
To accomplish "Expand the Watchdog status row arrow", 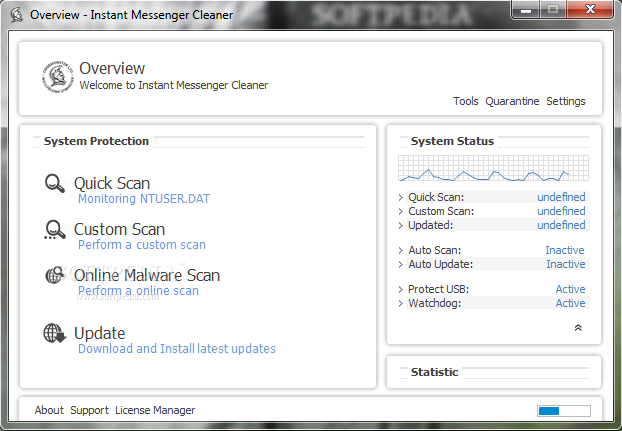I will tap(401, 303).
